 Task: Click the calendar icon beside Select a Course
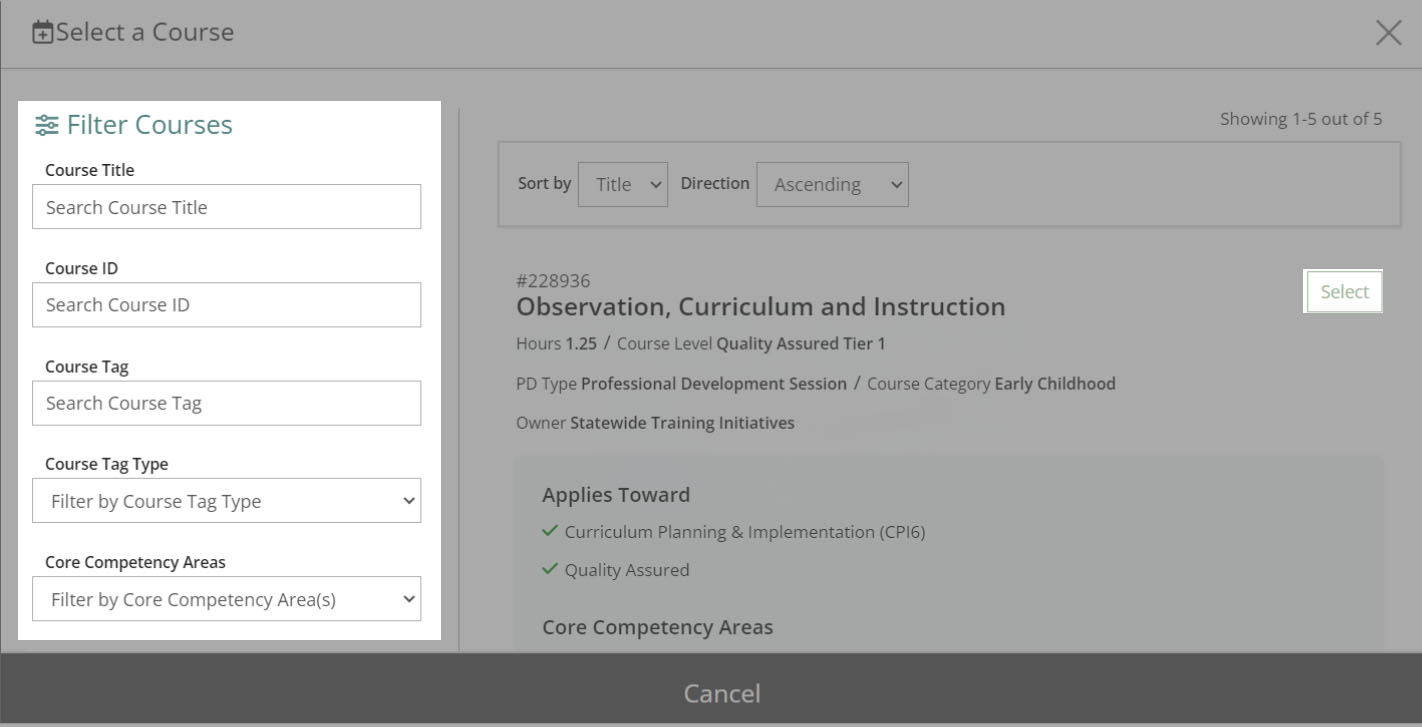41,31
